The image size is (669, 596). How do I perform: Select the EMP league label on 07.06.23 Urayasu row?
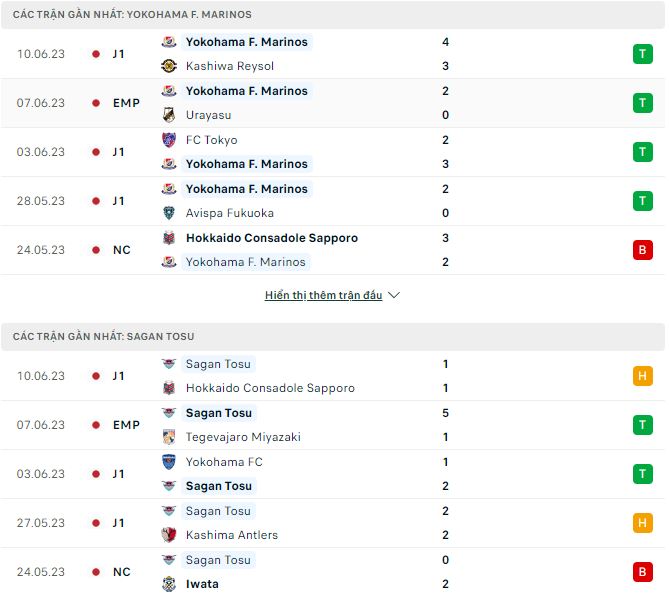pos(126,103)
